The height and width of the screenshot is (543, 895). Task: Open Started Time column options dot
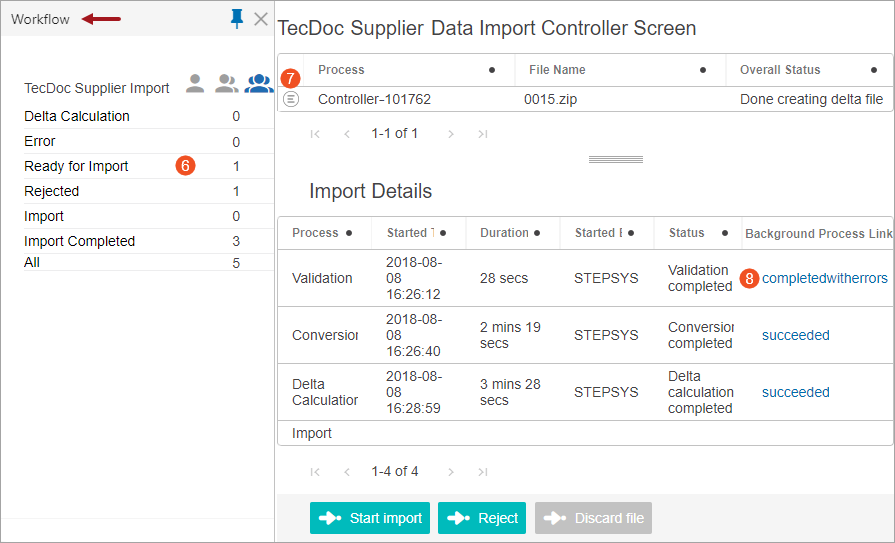coord(443,232)
